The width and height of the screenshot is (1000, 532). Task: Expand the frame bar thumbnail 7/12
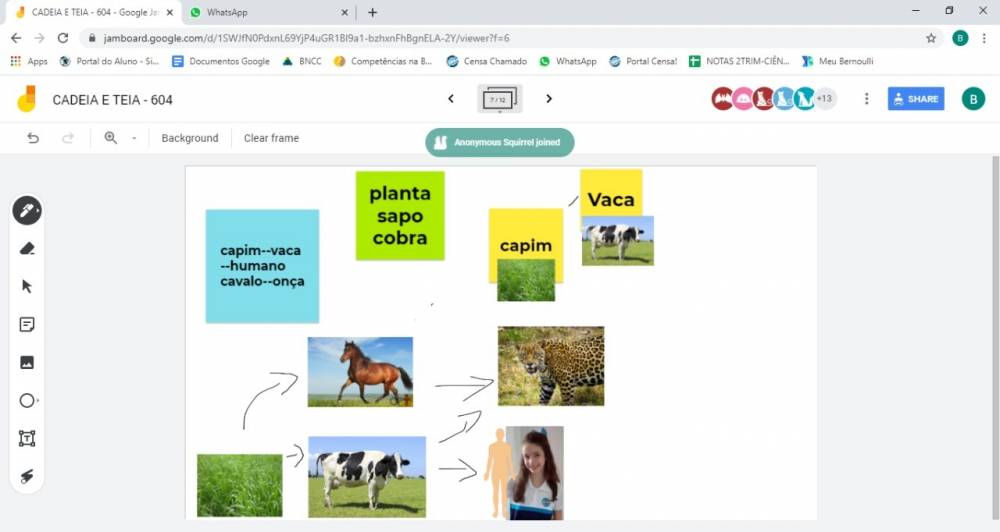[x=499, y=99]
